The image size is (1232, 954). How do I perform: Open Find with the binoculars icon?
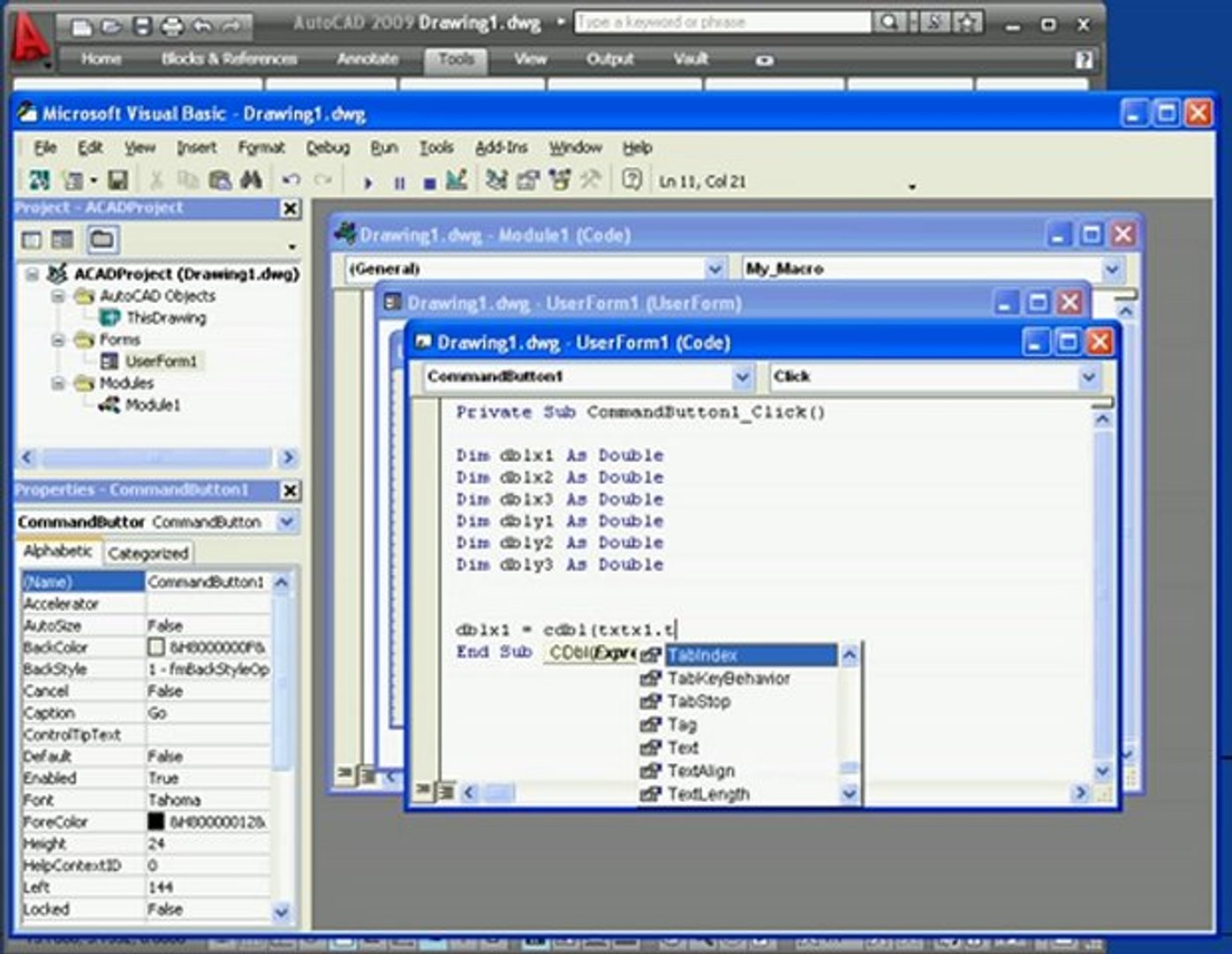(x=252, y=180)
